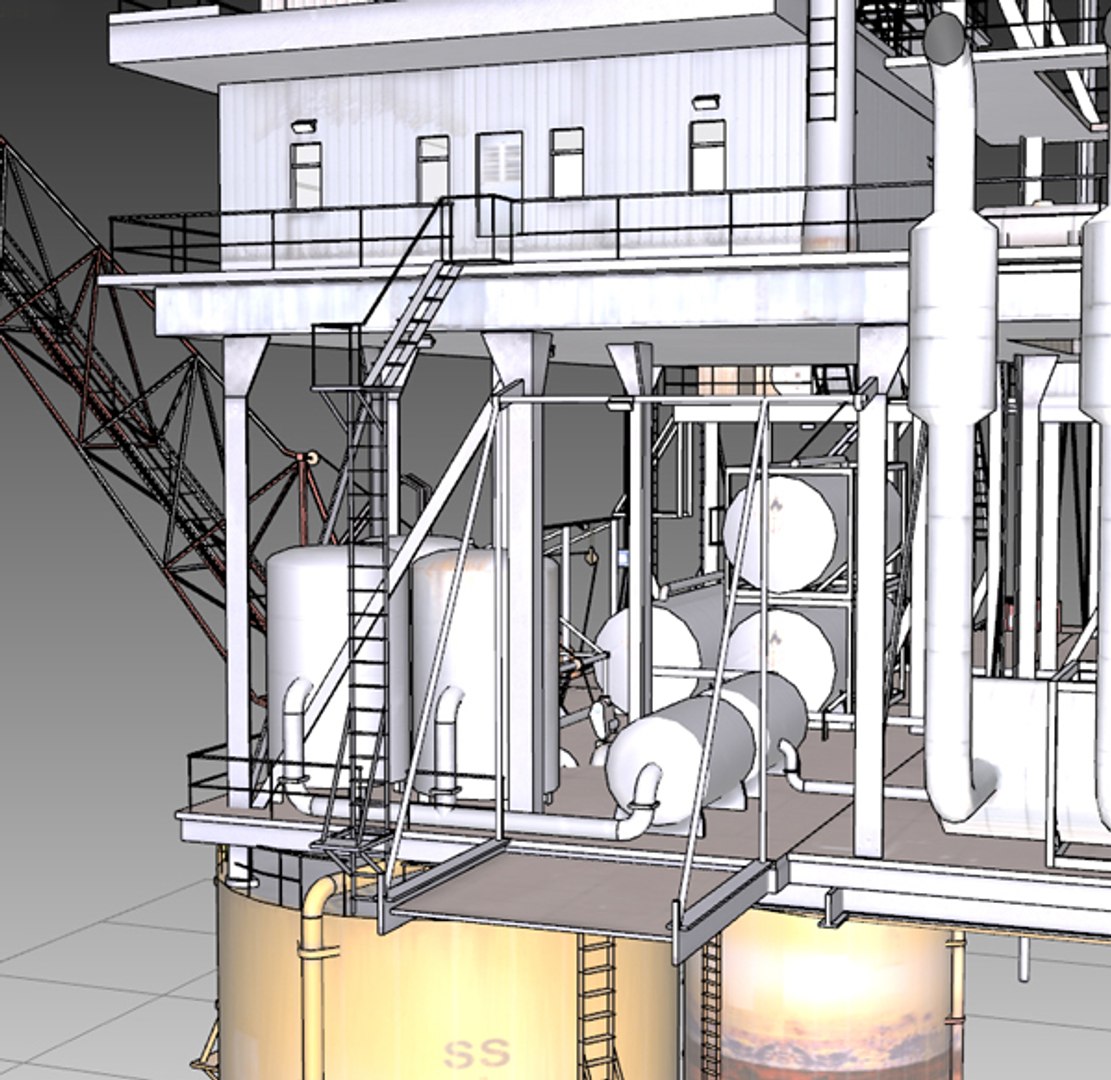This screenshot has width=1111, height=1080.
Task: Click the "SS" lettering on the yellow tank
Action: click(x=477, y=1052)
